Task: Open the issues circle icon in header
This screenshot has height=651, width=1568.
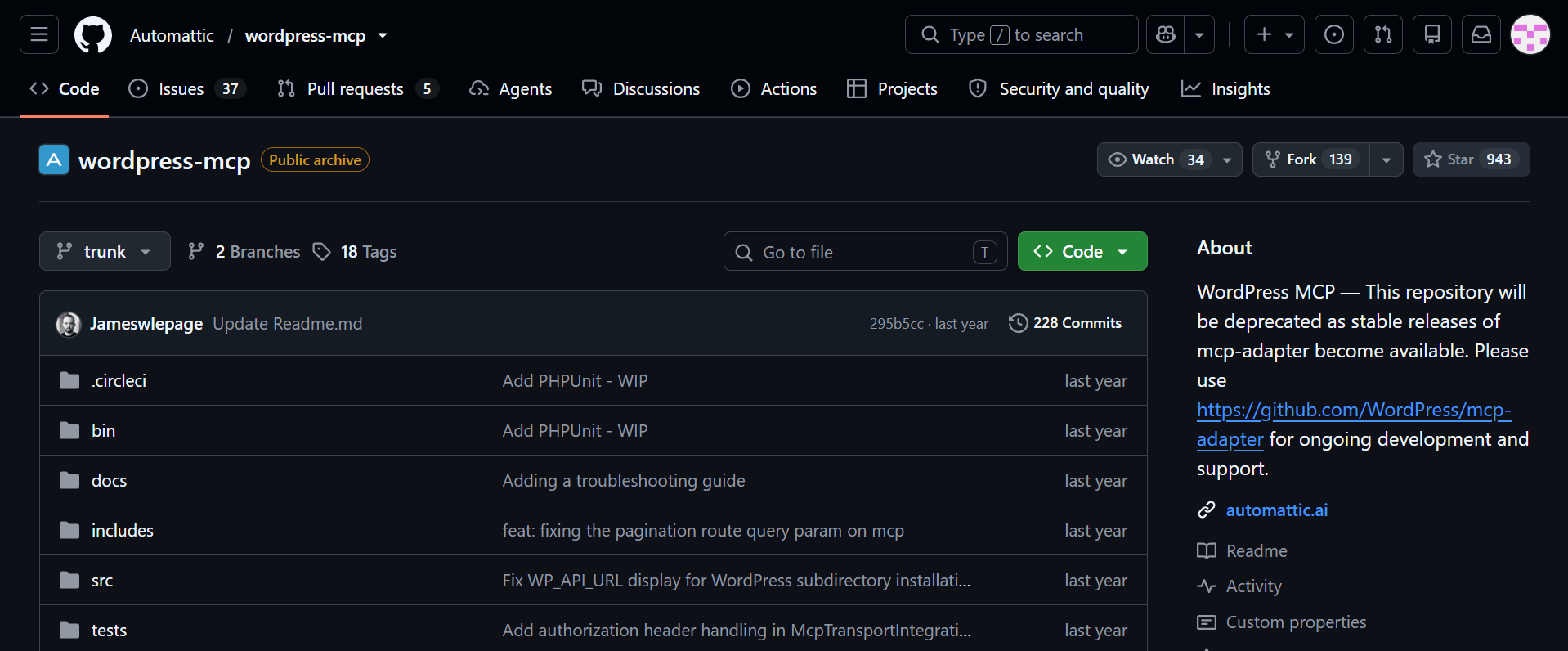Action: 1334,34
